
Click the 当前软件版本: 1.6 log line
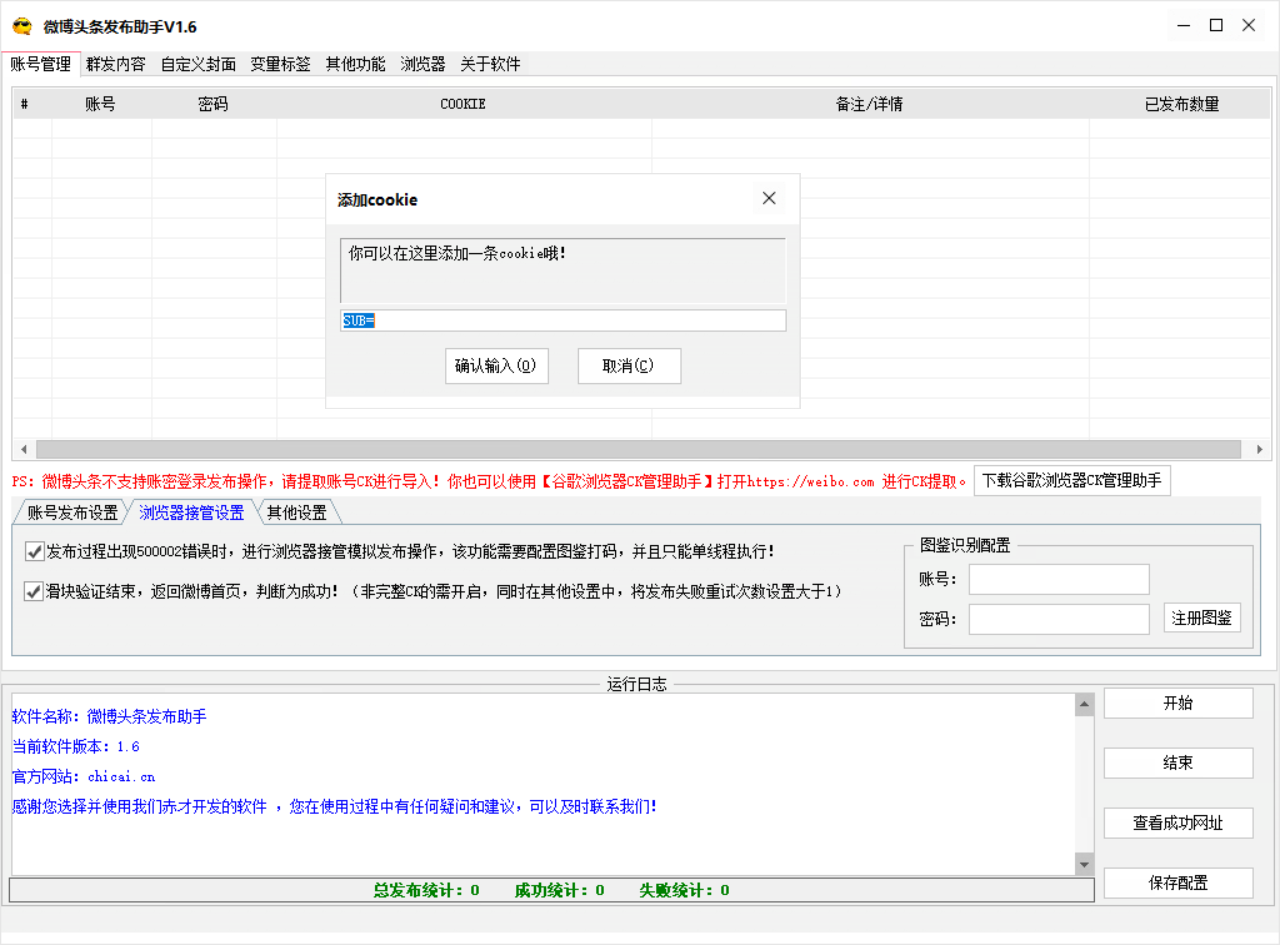pyautogui.click(x=76, y=746)
